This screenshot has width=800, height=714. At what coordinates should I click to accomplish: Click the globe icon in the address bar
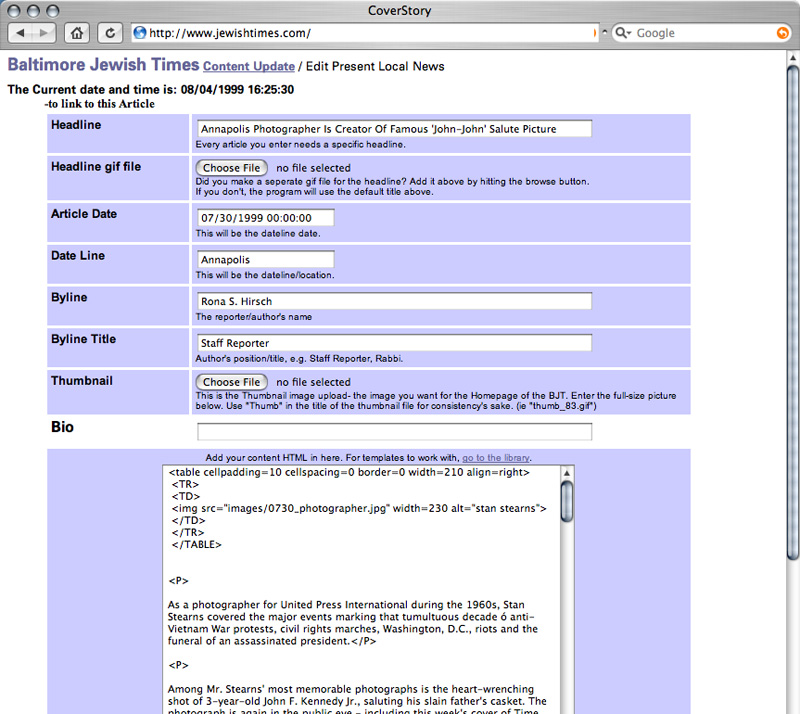pyautogui.click(x=139, y=33)
